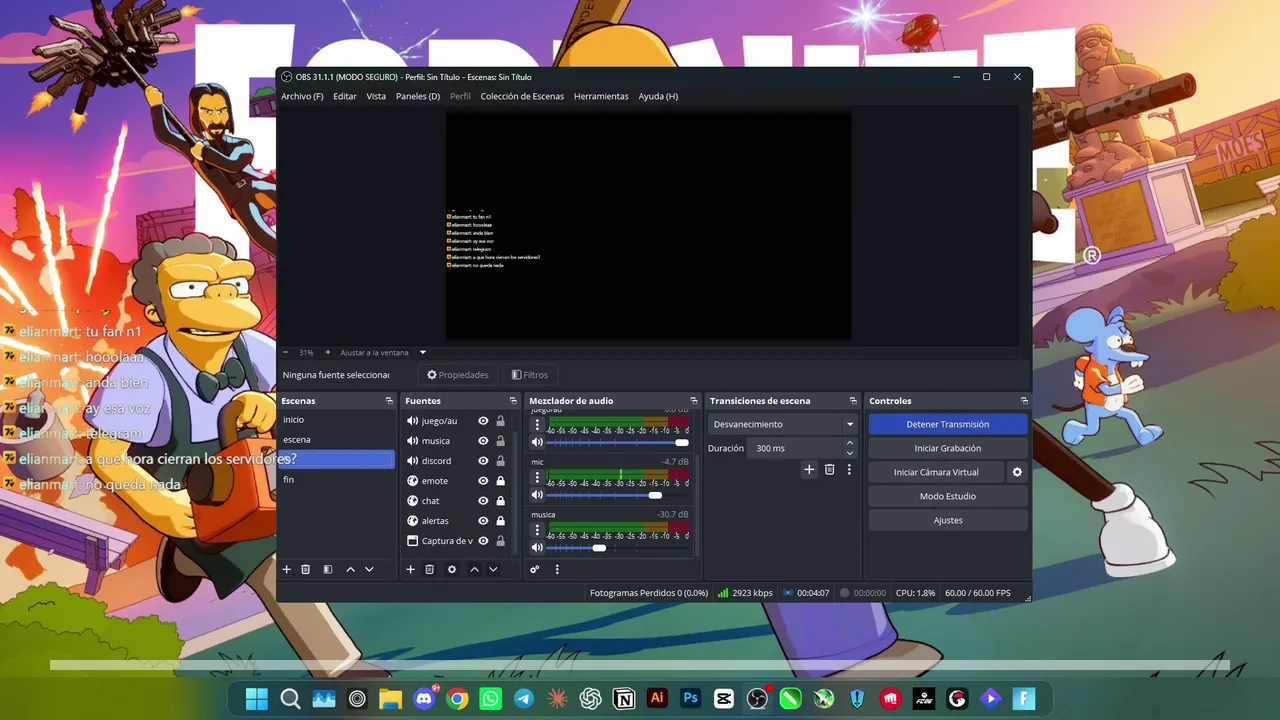Delete the current scene transition

829,469
